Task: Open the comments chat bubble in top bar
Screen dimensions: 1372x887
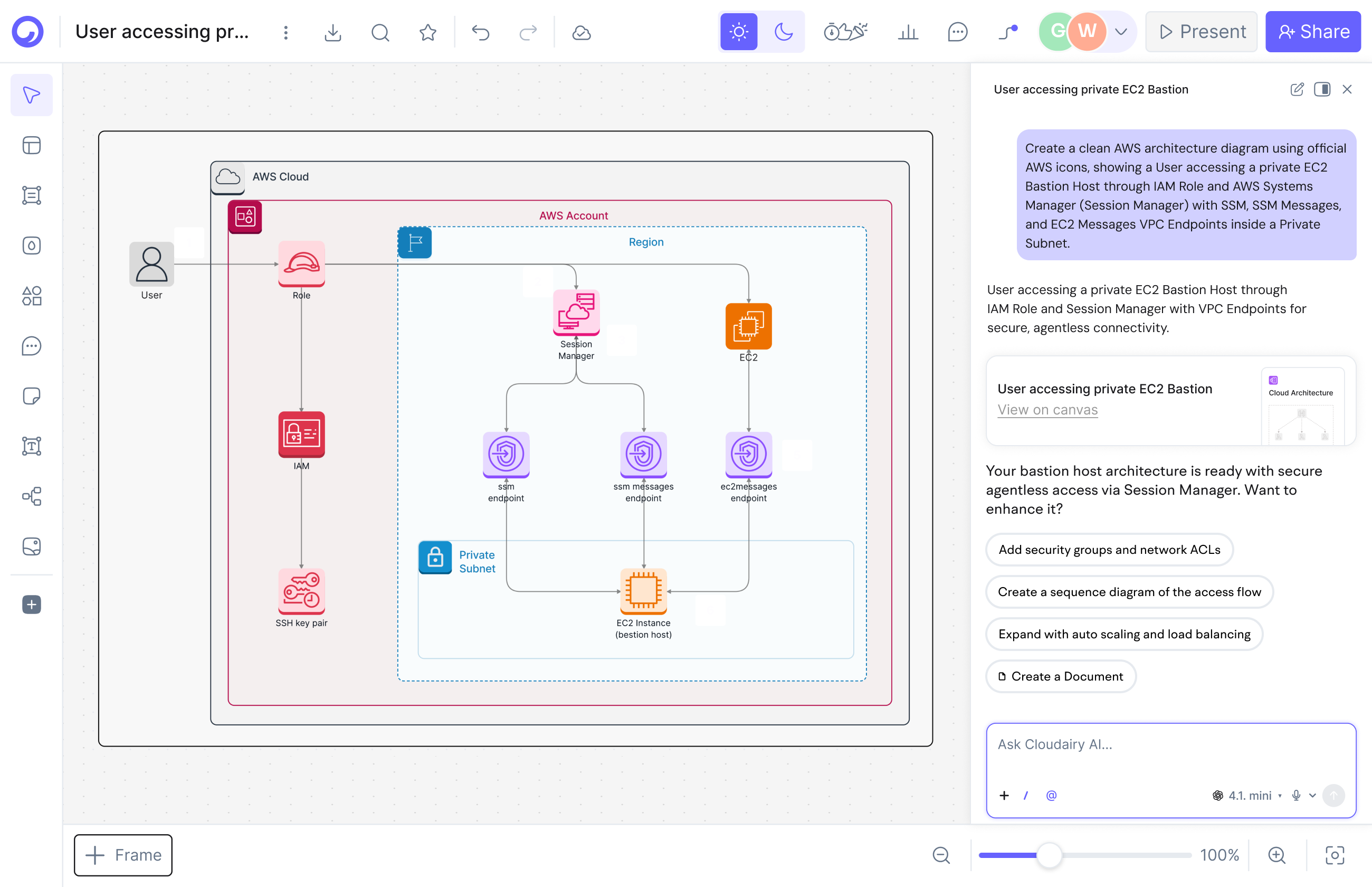Action: pyautogui.click(x=957, y=32)
